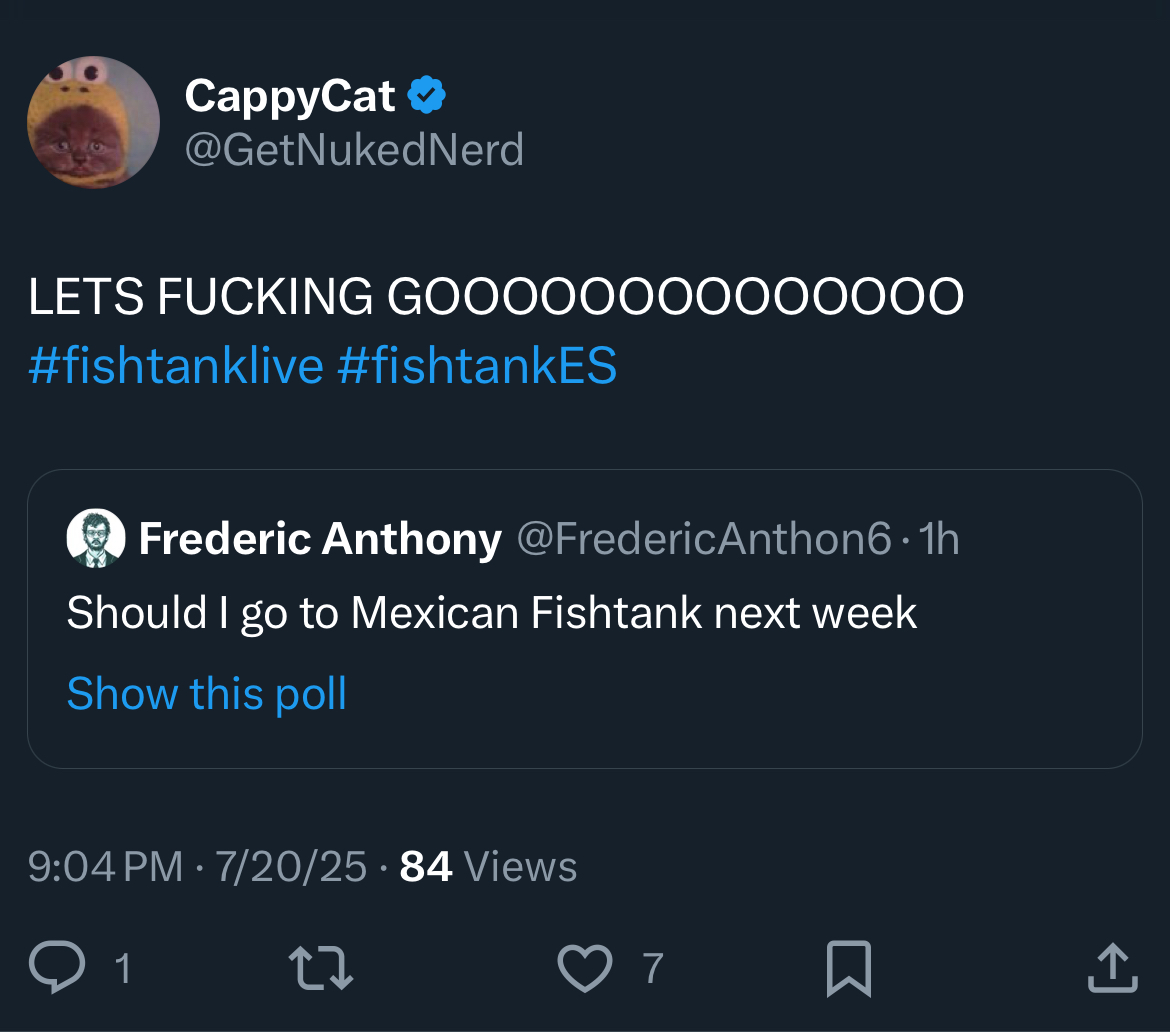Open the @GetNukedNerd handle
1170x1032 pixels.
354,149
